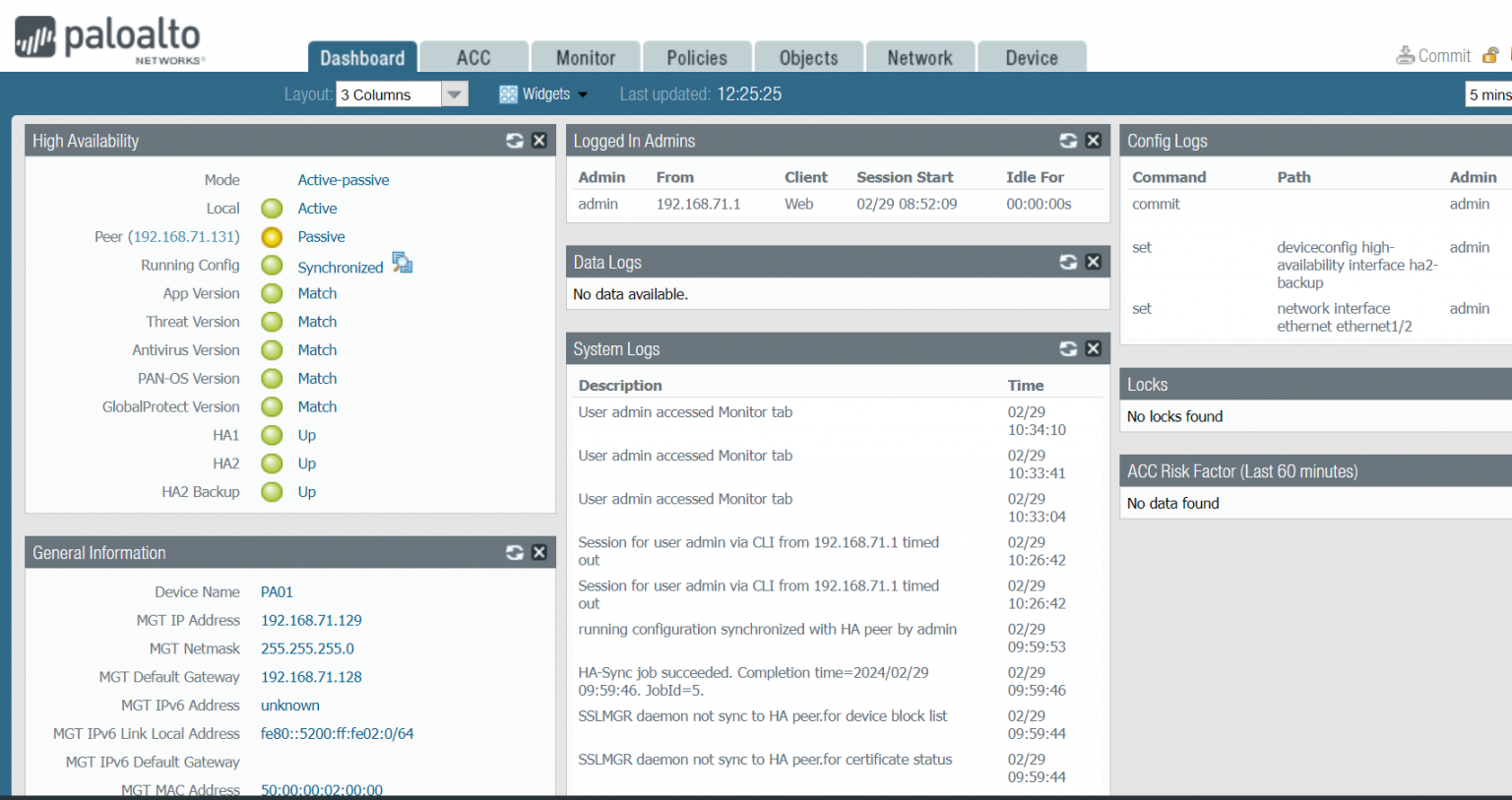Open the 5 mins refresh interval dropdown
Screen dimensions: 1512x800
[x=1489, y=93]
